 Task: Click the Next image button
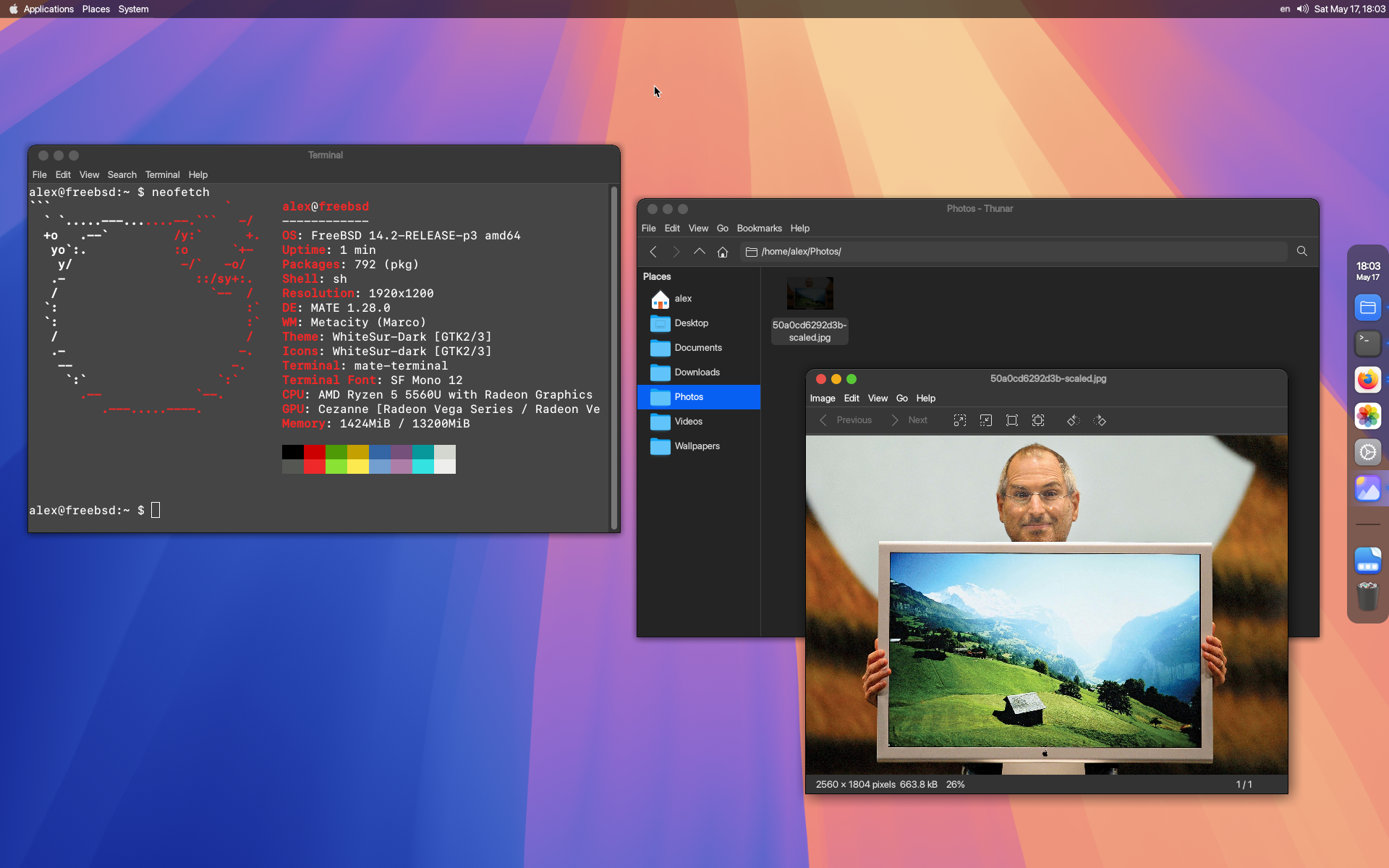(x=909, y=420)
